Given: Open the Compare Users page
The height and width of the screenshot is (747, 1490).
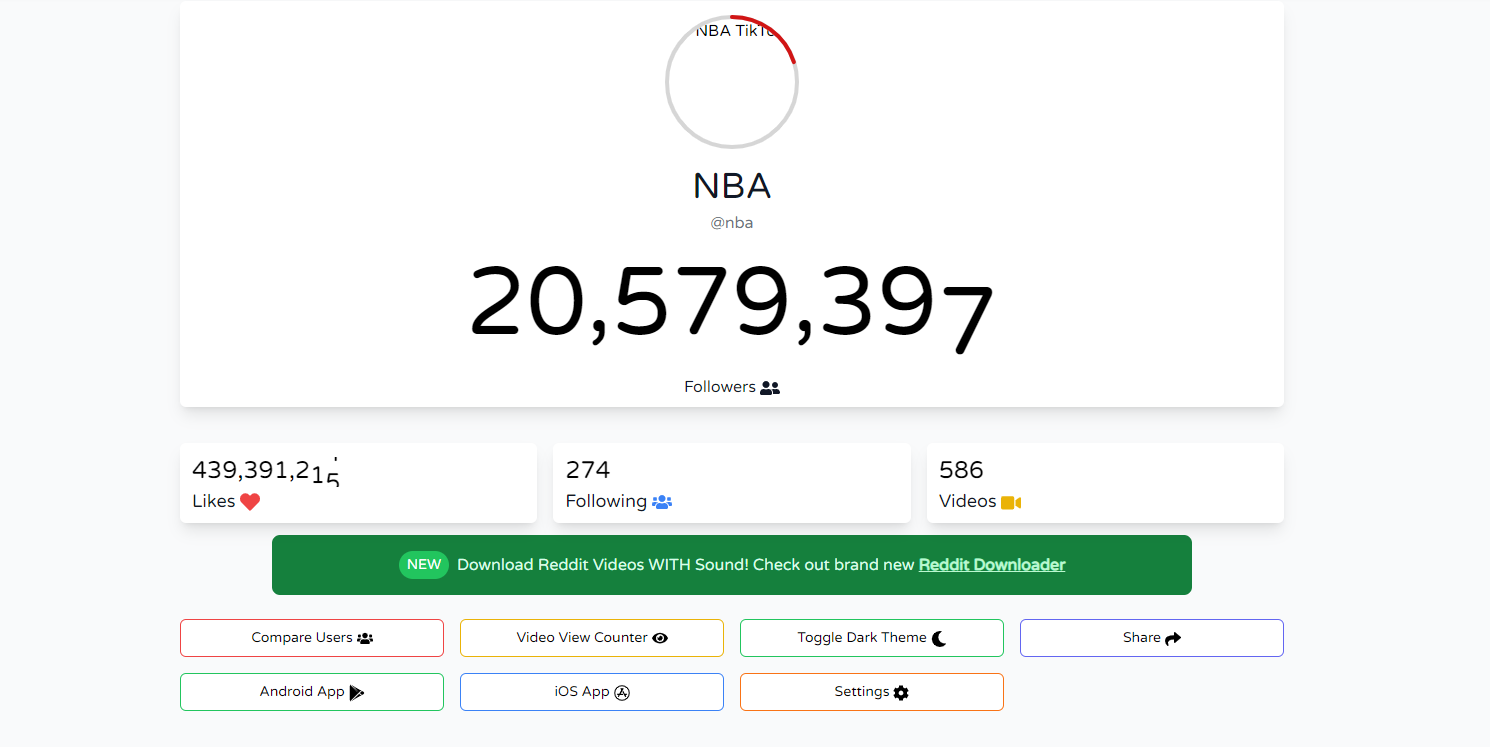Looking at the screenshot, I should pos(311,638).
